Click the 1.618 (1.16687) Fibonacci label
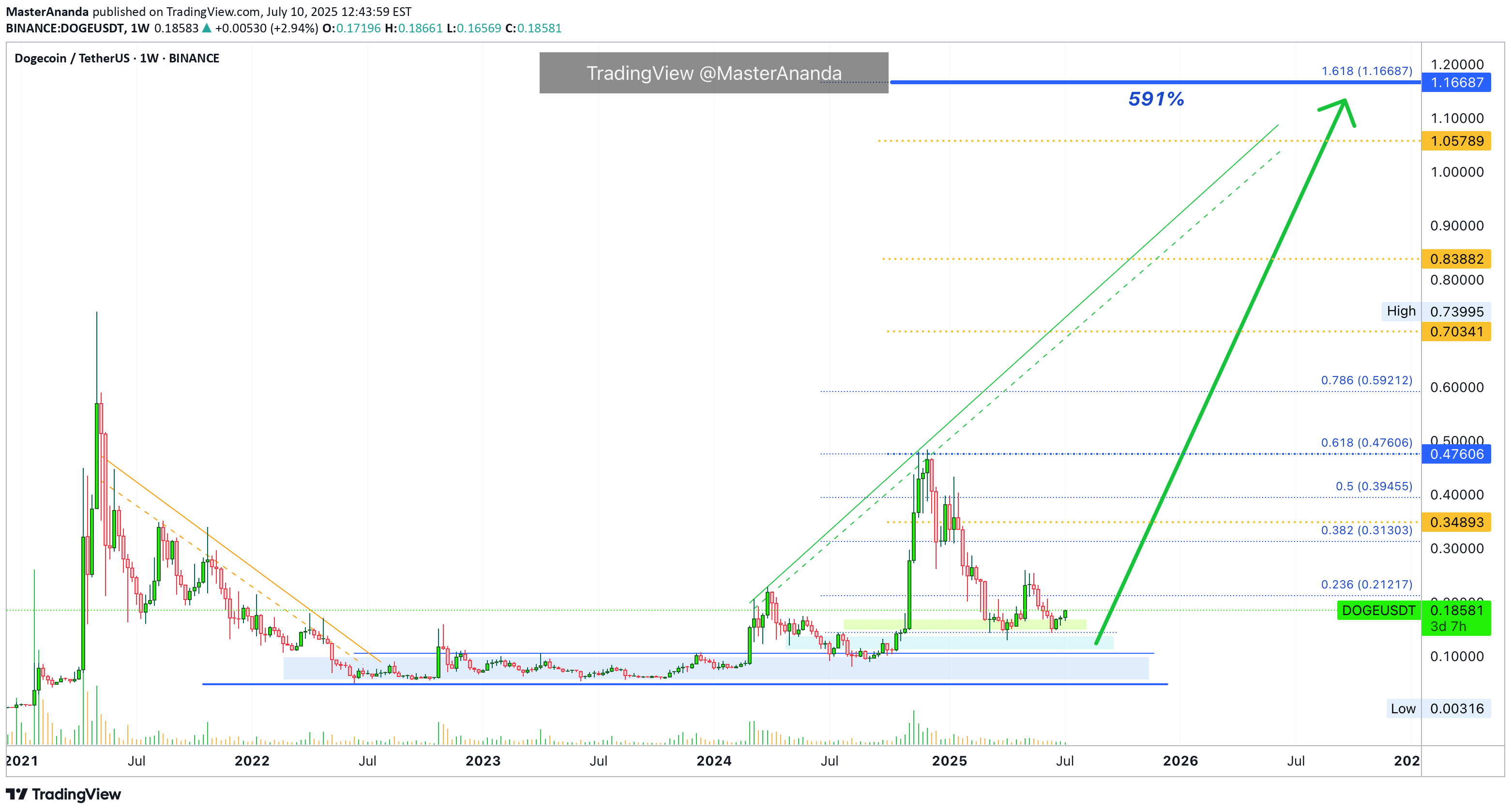This screenshot has width=1511, height=812. click(x=1367, y=71)
